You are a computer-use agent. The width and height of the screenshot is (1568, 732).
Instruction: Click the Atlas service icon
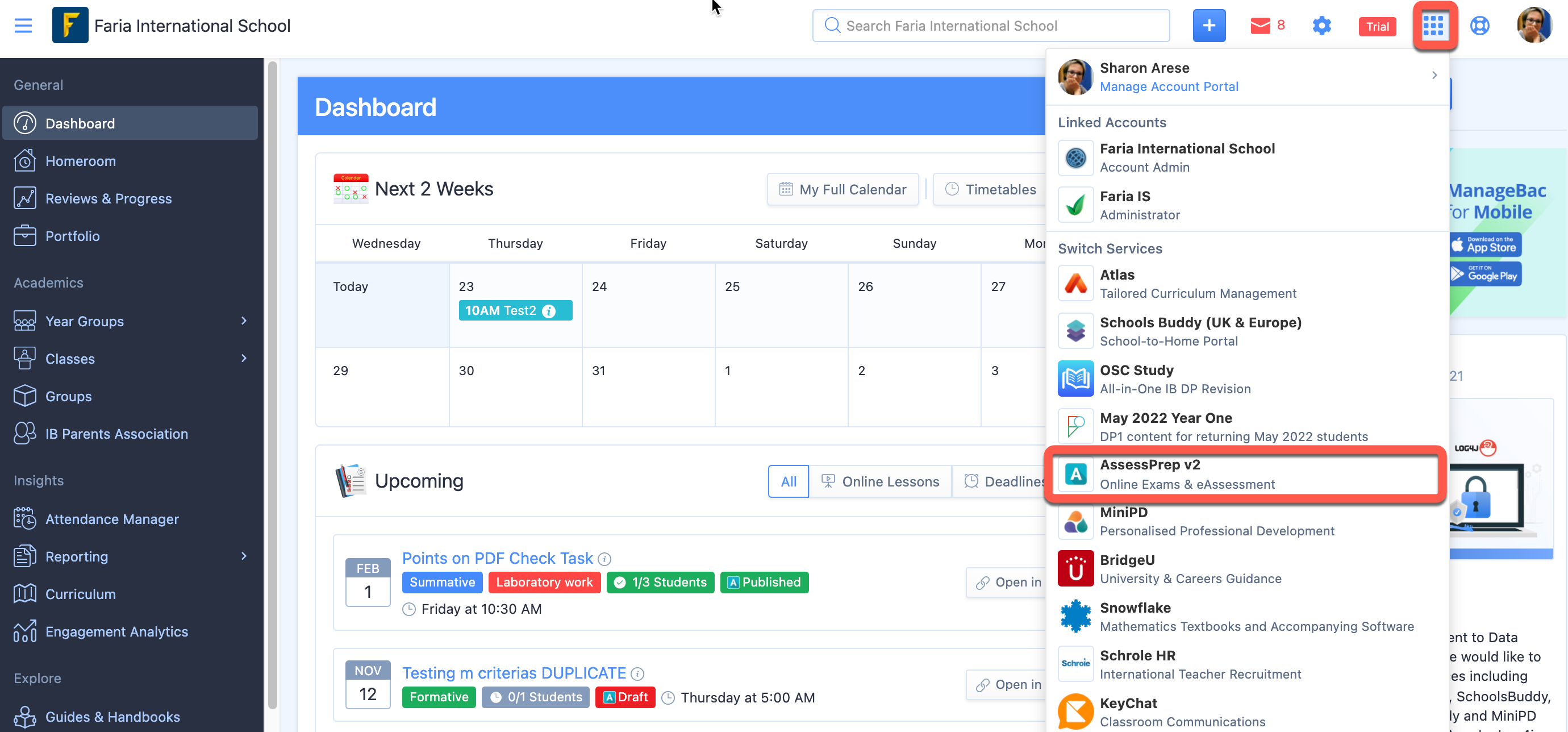[1075, 284]
